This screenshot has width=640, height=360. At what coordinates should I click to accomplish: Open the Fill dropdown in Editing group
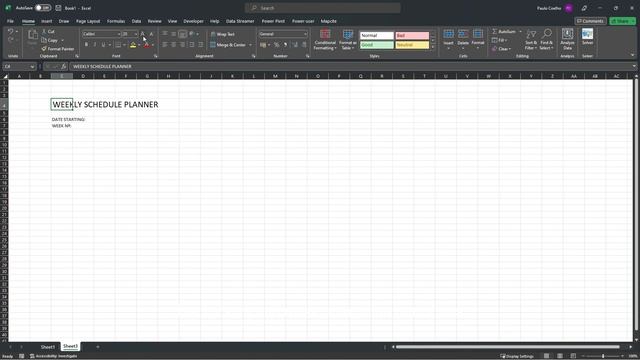coord(500,40)
